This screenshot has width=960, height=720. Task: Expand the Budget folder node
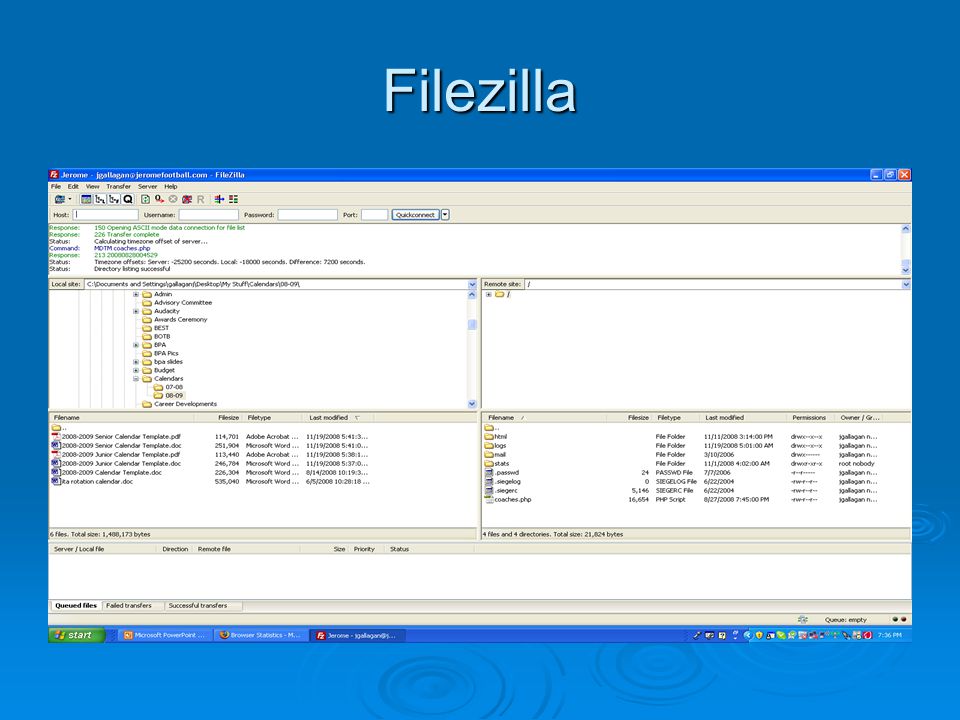(136, 370)
